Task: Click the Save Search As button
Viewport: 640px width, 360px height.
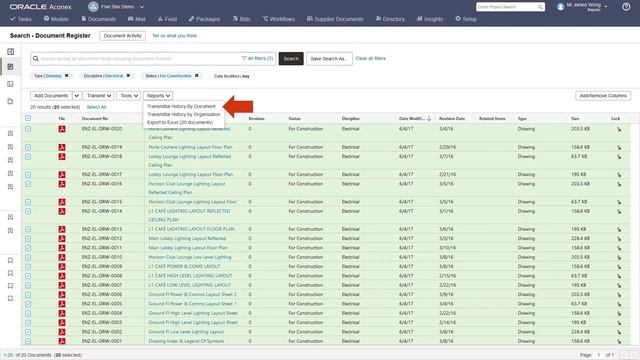Action: tap(329, 59)
